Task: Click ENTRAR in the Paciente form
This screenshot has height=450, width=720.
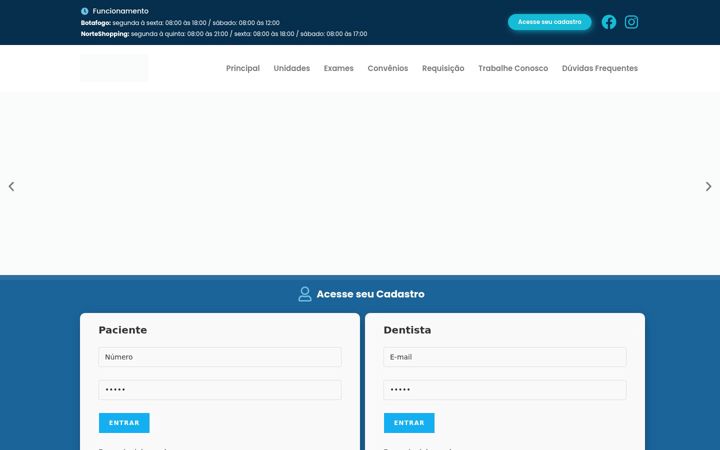Action: [x=124, y=423]
